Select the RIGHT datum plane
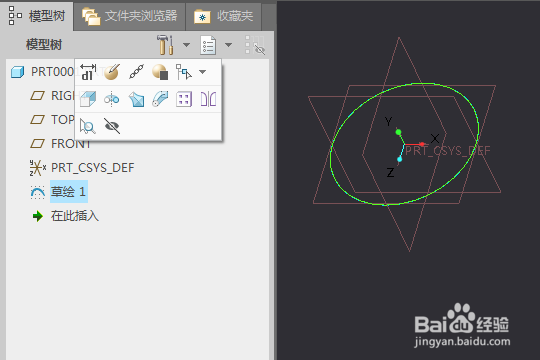Viewport: 540px width, 360px height. point(52,95)
